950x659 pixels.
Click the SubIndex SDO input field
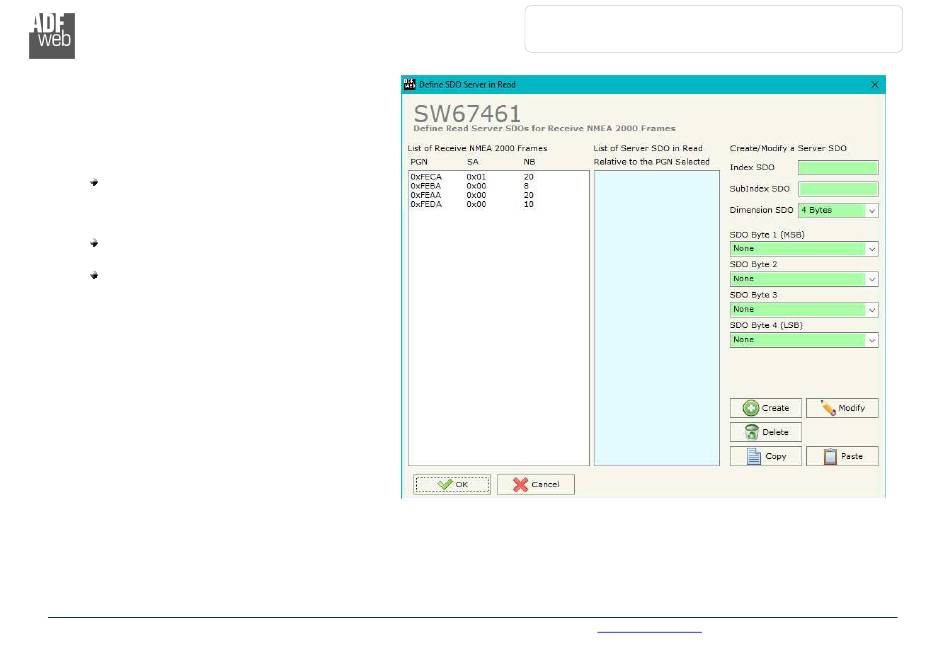tap(837, 189)
